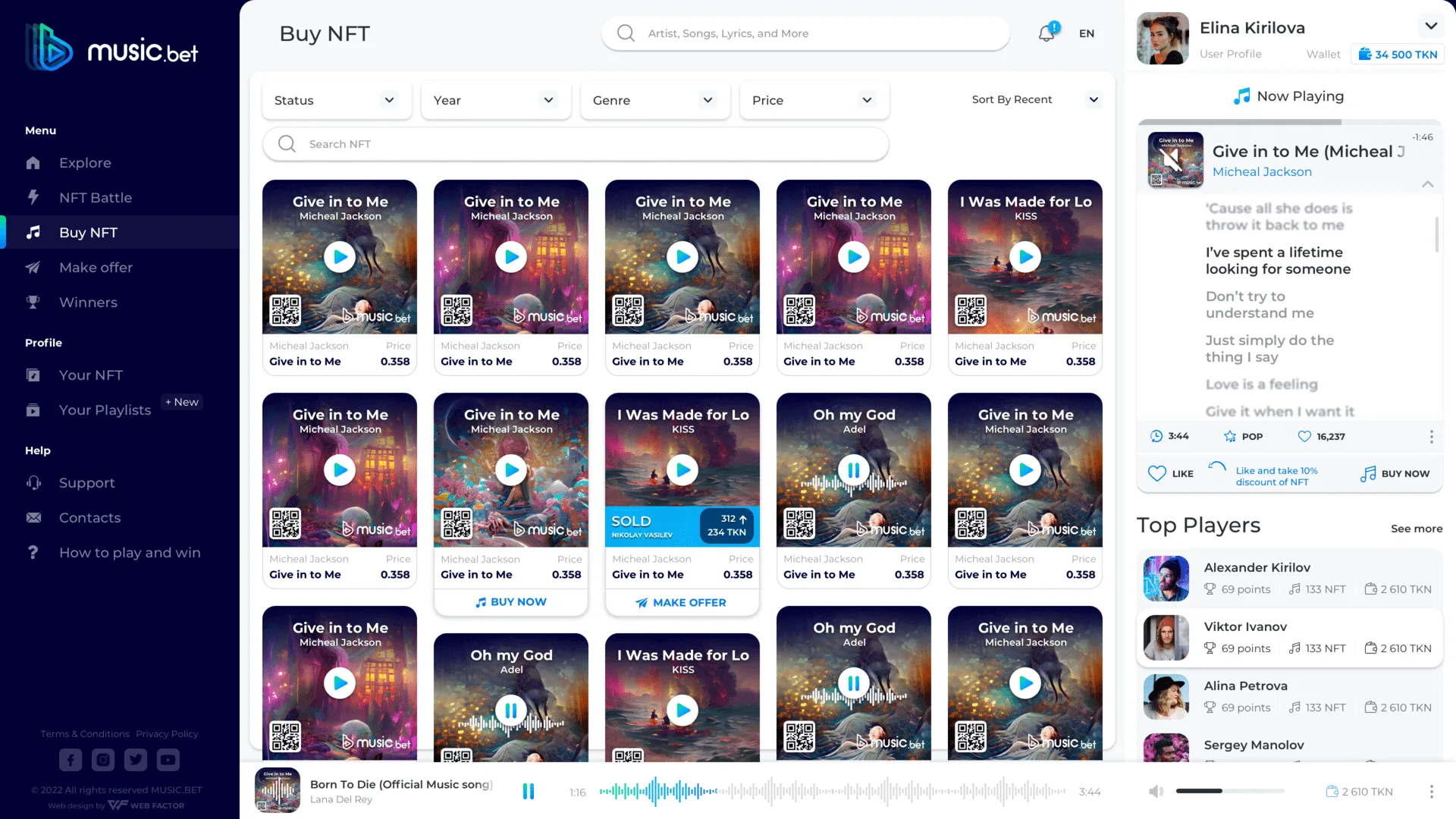This screenshot has width=1456, height=819.
Task: Click the YouTube icon in sidebar footer
Action: 168,759
